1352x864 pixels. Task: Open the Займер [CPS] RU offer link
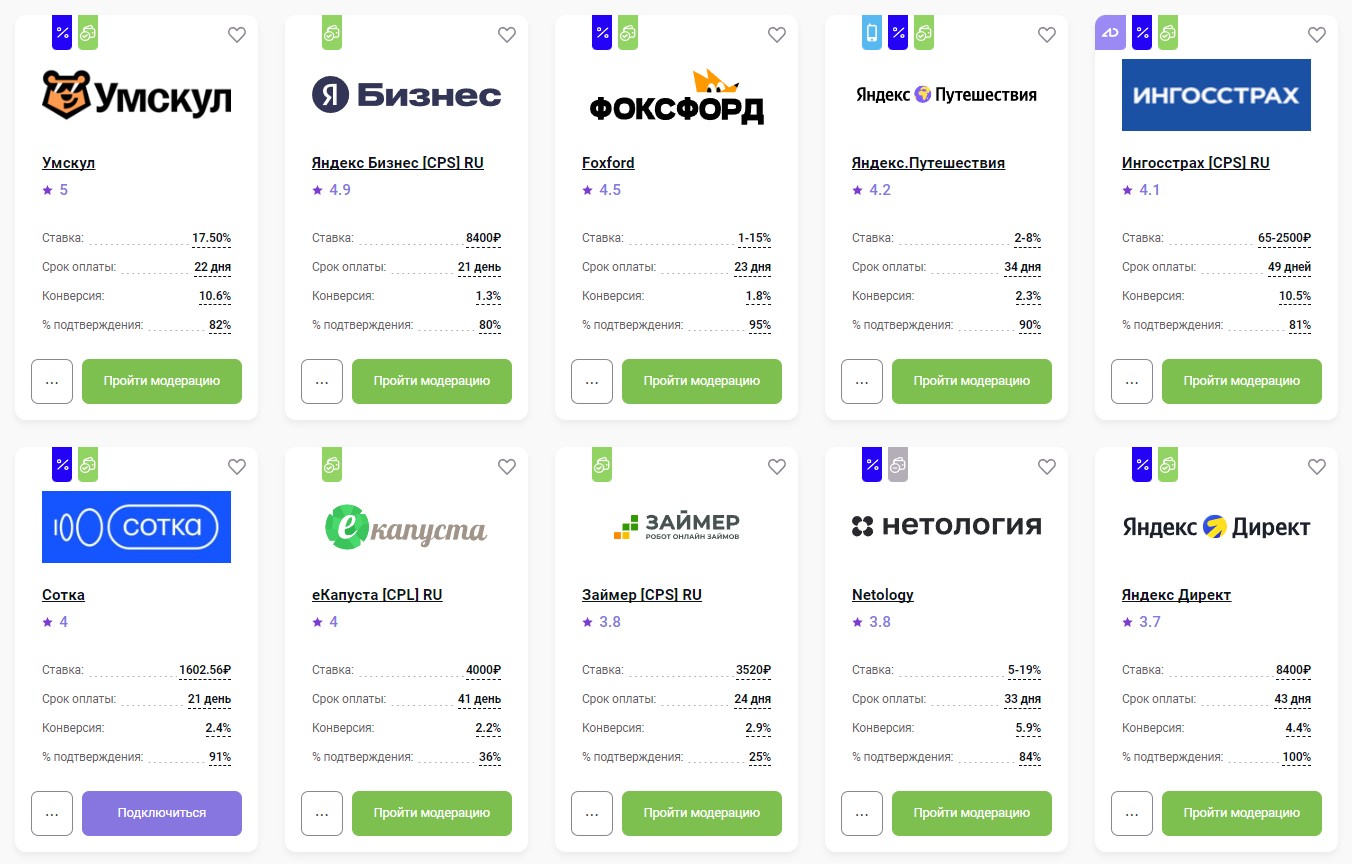click(641, 595)
